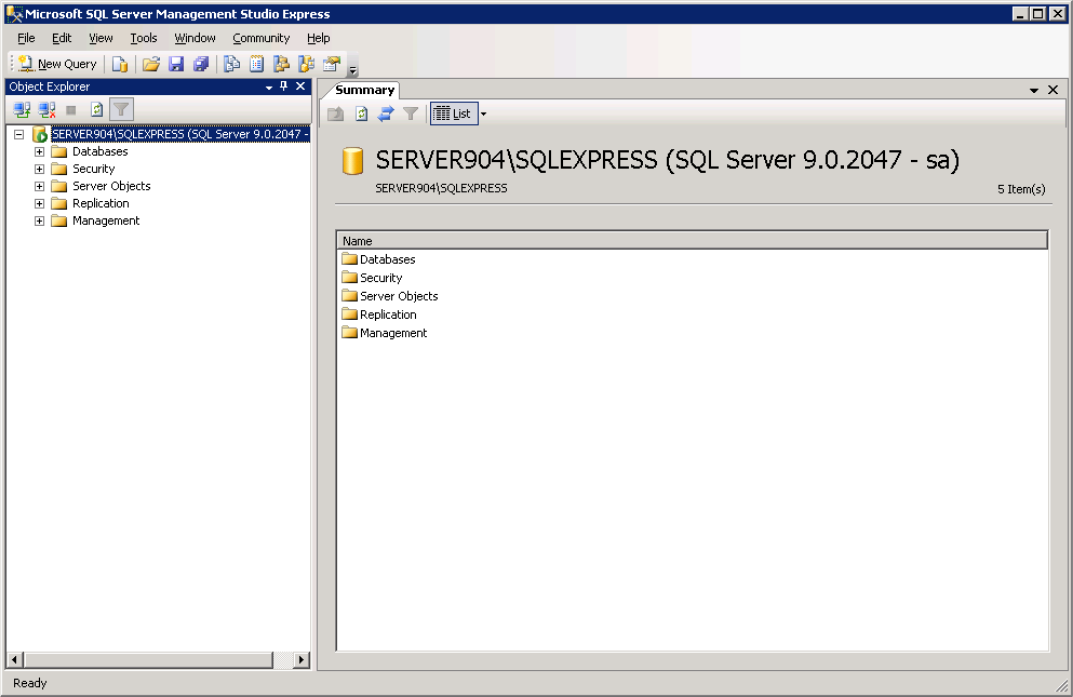The image size is (1073, 697).
Task: Toggle the Object Explorer filter button
Action: click(121, 110)
